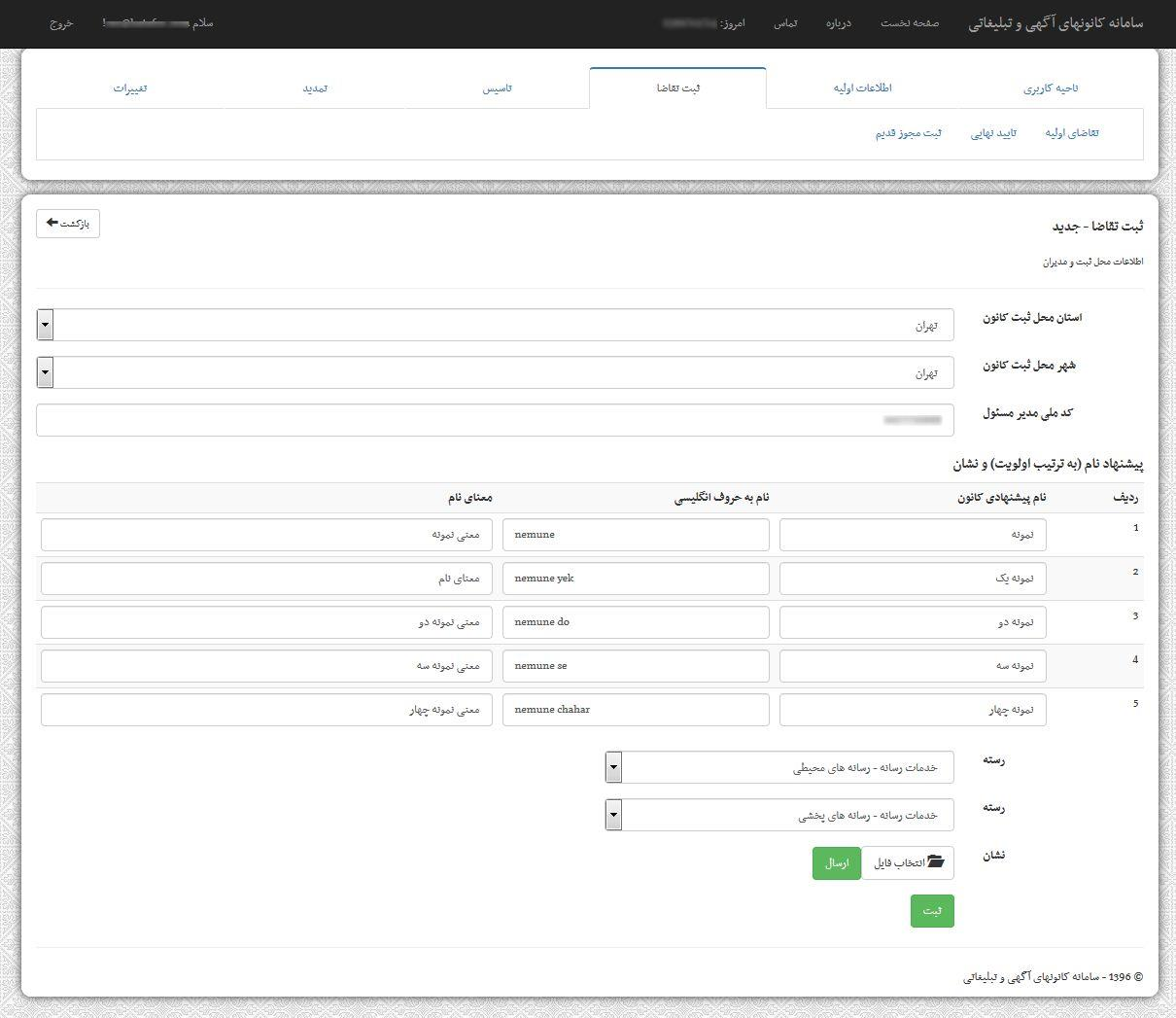Click the folder icon انتخاب فایل button

tap(908, 862)
